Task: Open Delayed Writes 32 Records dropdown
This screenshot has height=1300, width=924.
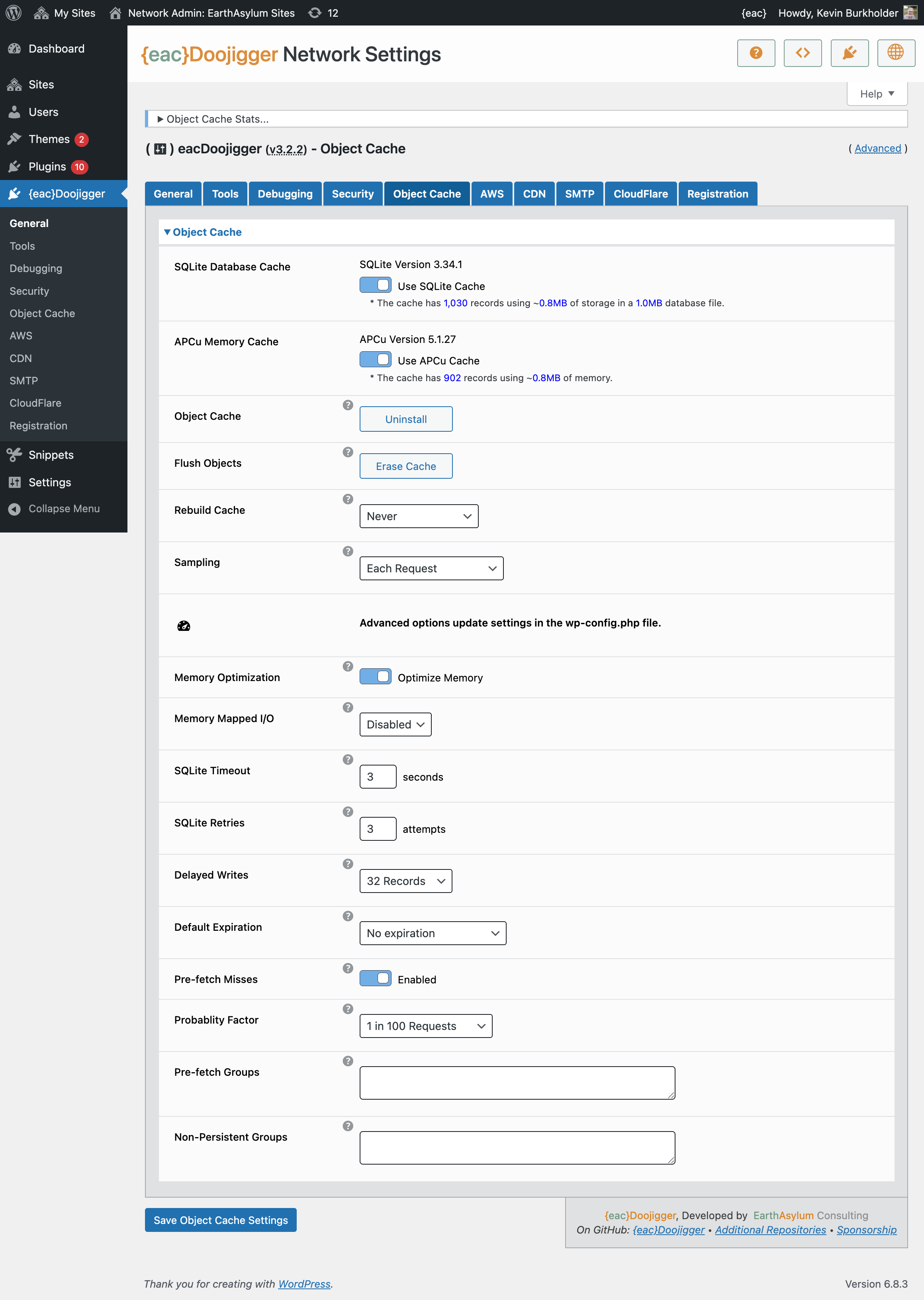Action: 406,881
